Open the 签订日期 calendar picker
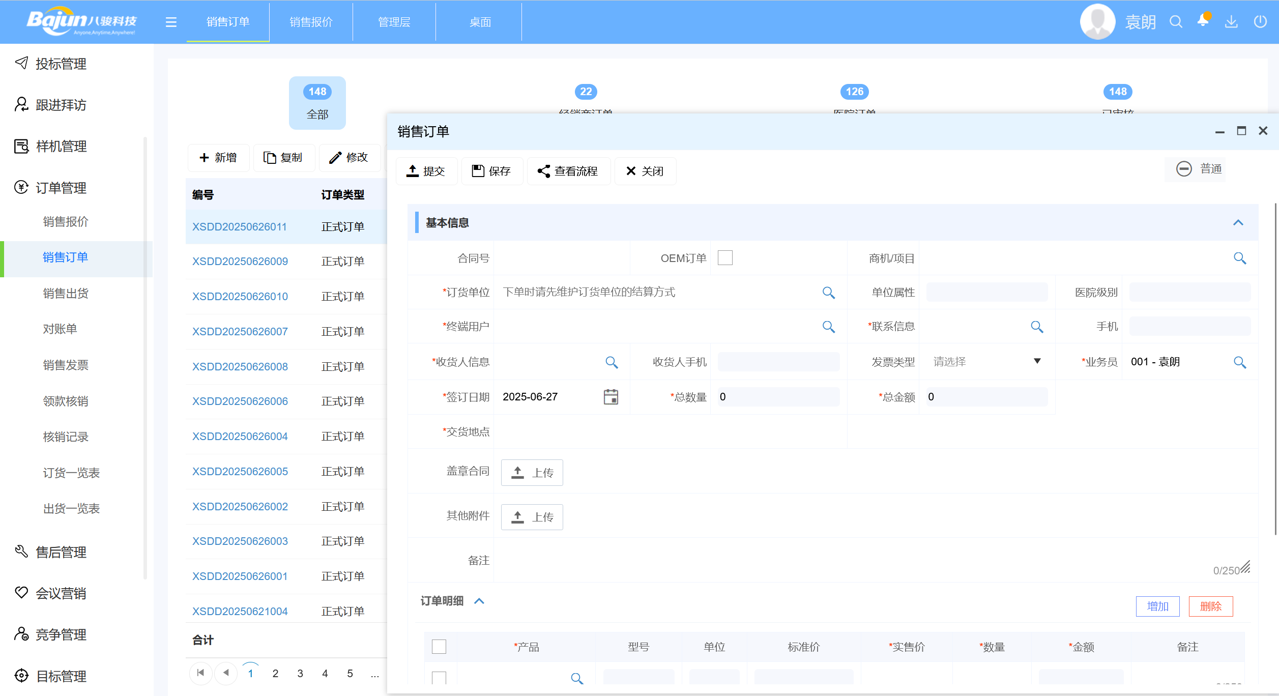 pos(611,396)
